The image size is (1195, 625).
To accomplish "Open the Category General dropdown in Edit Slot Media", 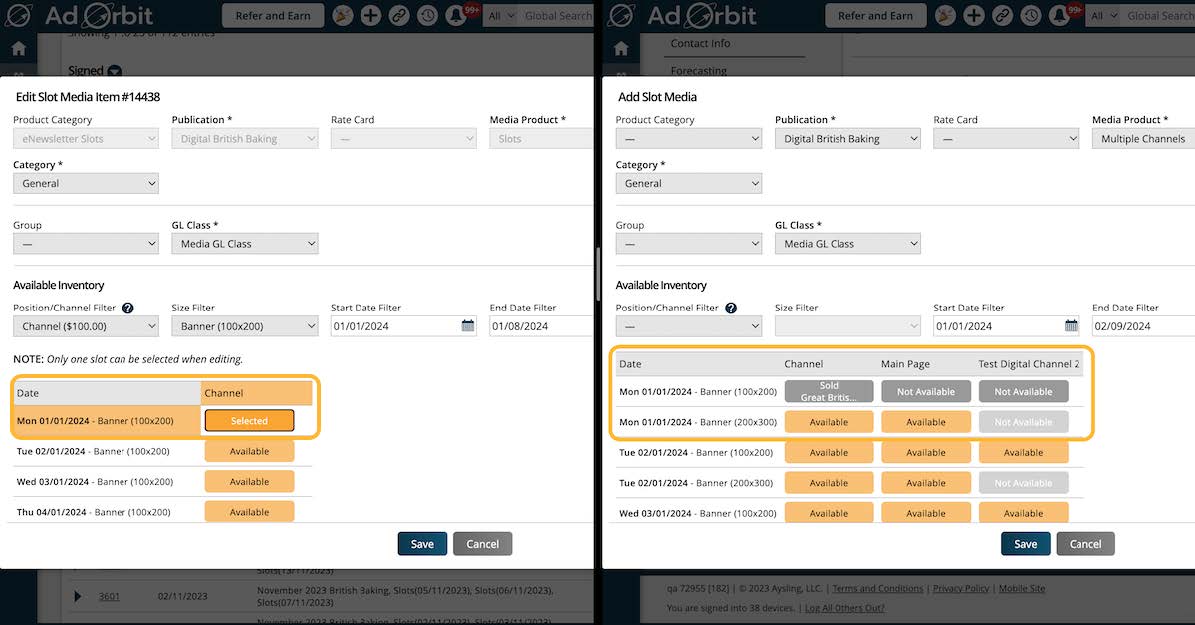I will 86,184.
